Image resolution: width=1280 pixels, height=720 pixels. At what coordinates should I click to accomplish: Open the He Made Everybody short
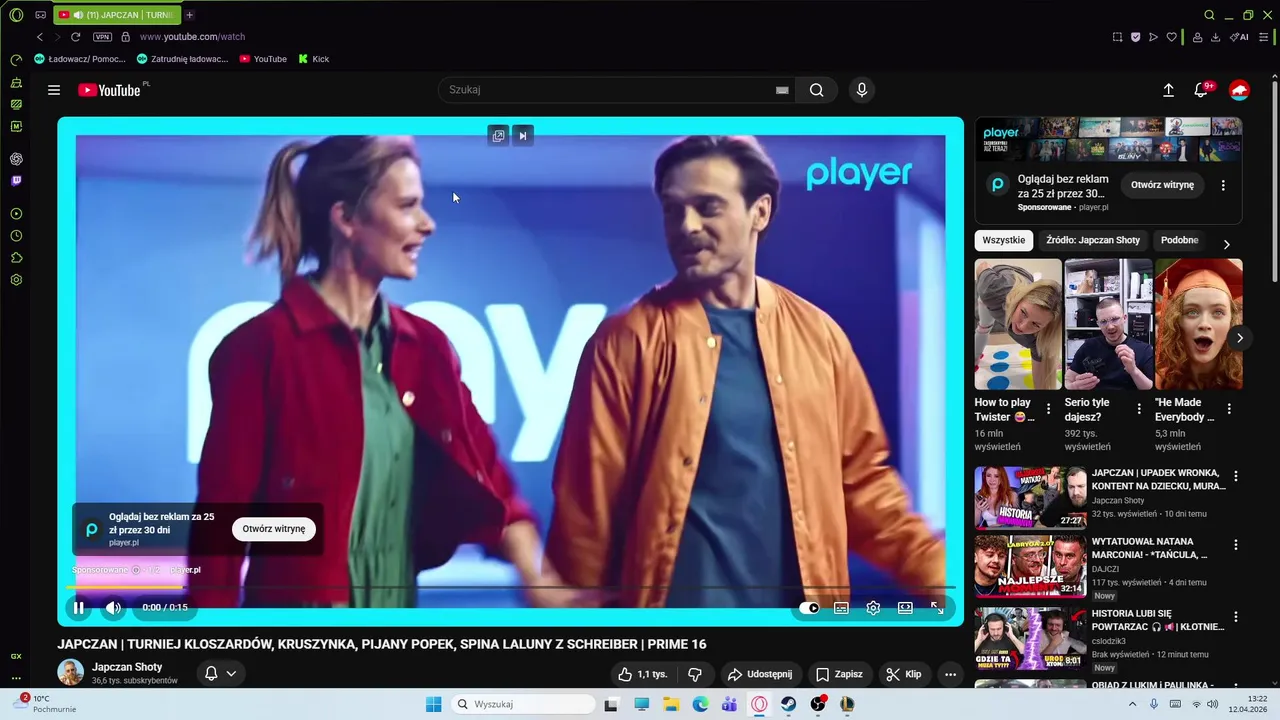[1199, 324]
